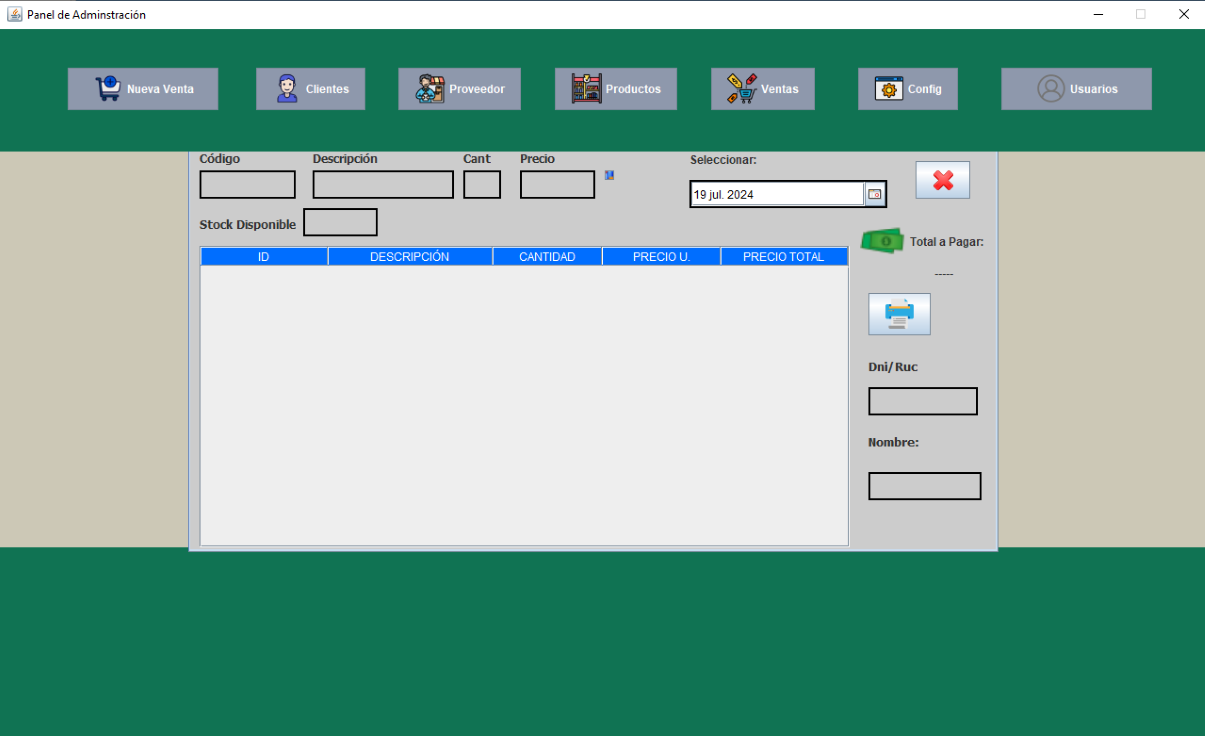Open the Nueva Venta shopping cart button
The height and width of the screenshot is (736, 1205).
[143, 89]
